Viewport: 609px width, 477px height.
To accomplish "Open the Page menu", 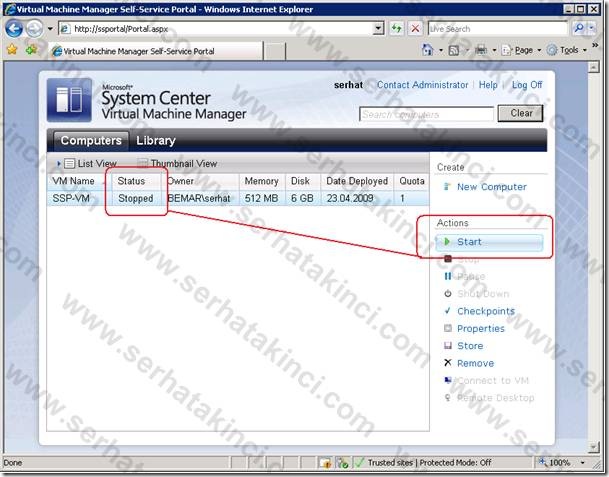I will (521, 50).
